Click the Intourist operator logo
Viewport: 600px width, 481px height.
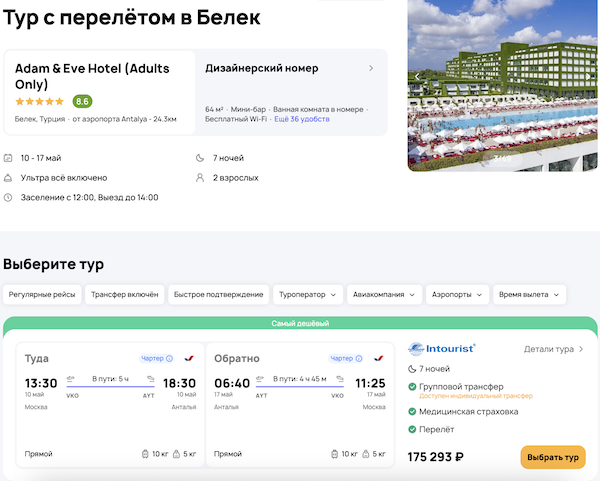442,349
